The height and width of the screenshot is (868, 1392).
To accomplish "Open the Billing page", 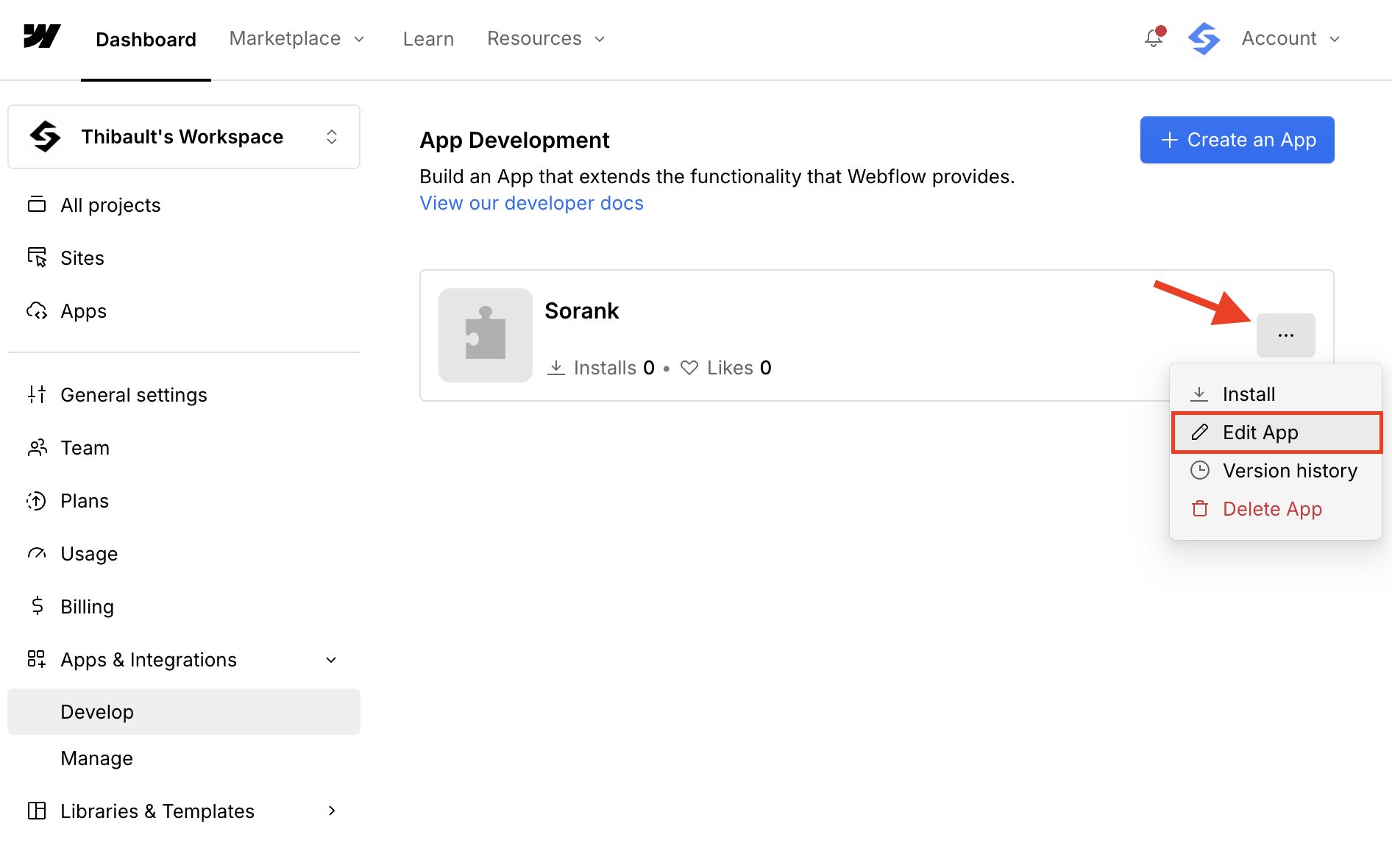I will pyautogui.click(x=184, y=606).
